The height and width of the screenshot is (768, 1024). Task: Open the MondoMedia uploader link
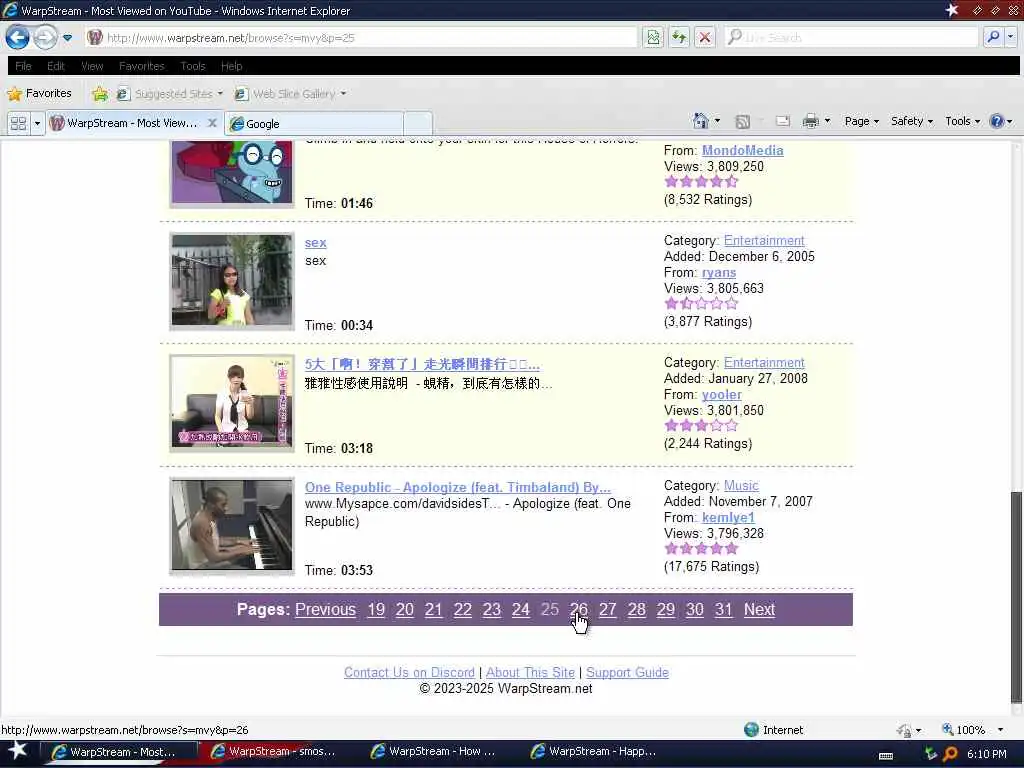coord(743,150)
